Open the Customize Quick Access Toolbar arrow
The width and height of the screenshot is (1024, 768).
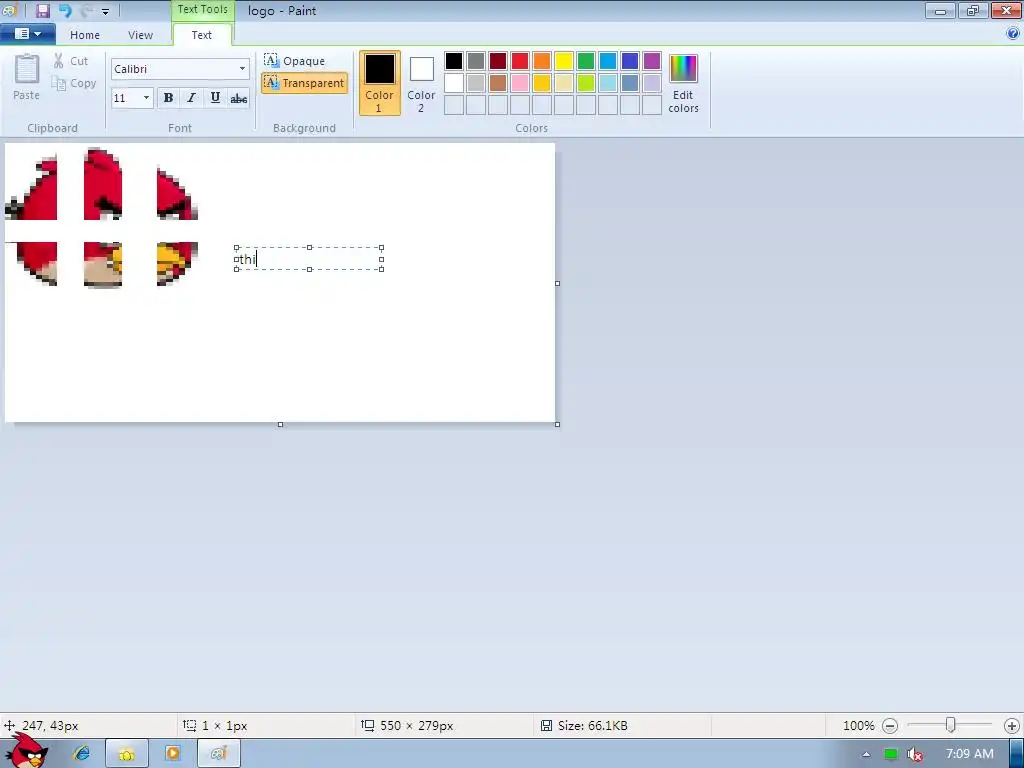tap(105, 11)
